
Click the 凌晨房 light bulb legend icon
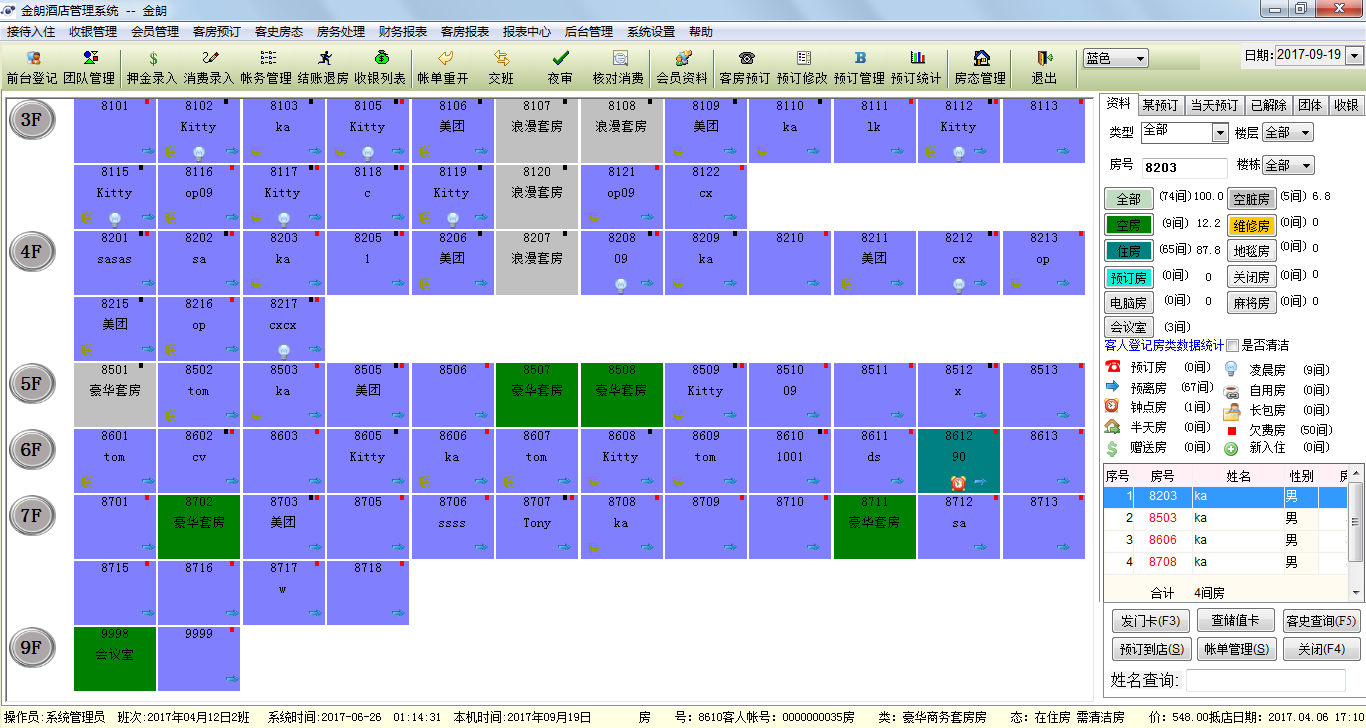click(x=1231, y=369)
